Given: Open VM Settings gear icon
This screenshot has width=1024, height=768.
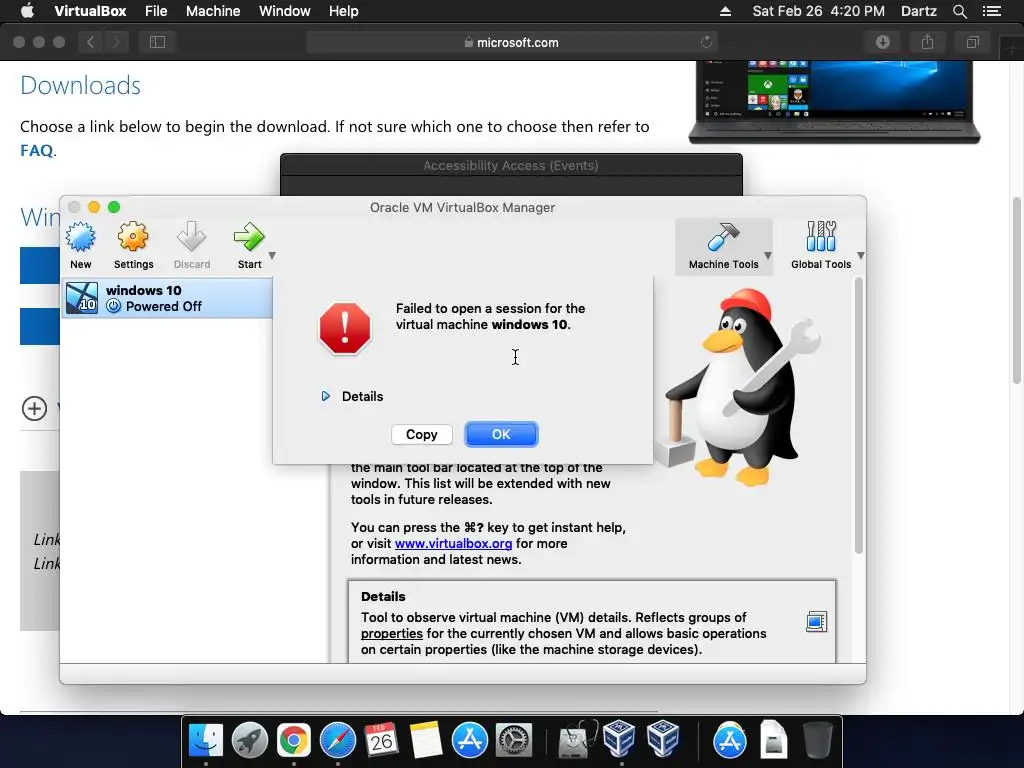Looking at the screenshot, I should 133,237.
